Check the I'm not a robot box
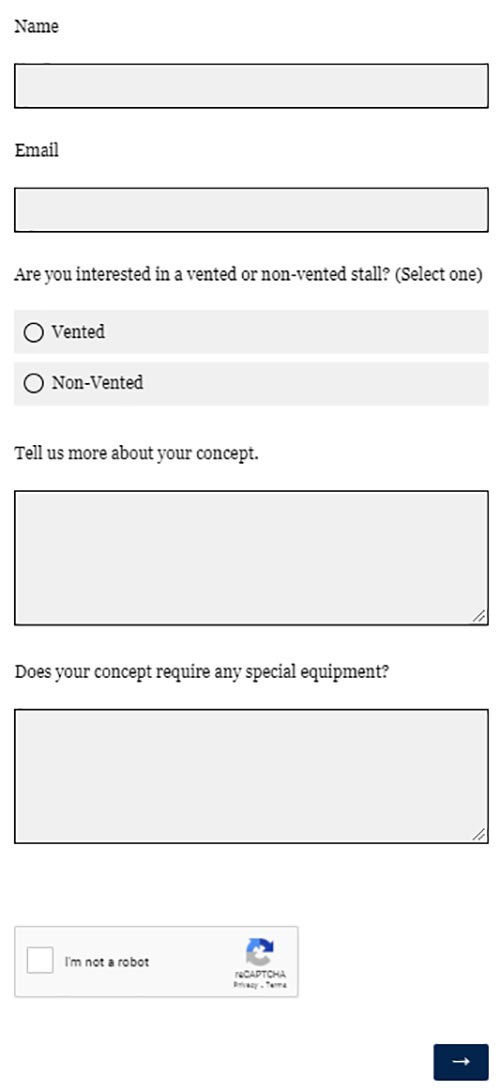The height and width of the screenshot is (1092, 500). pyautogui.click(x=40, y=961)
